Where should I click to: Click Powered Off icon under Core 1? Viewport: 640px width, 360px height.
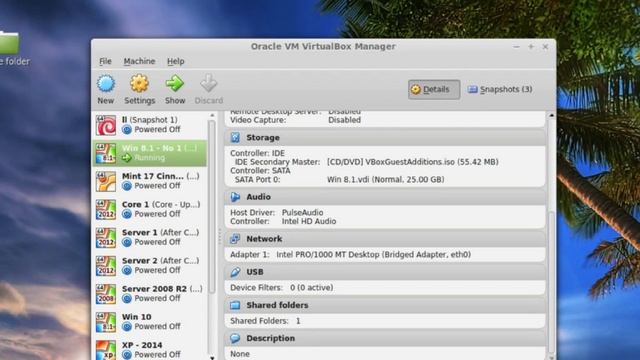pos(127,214)
